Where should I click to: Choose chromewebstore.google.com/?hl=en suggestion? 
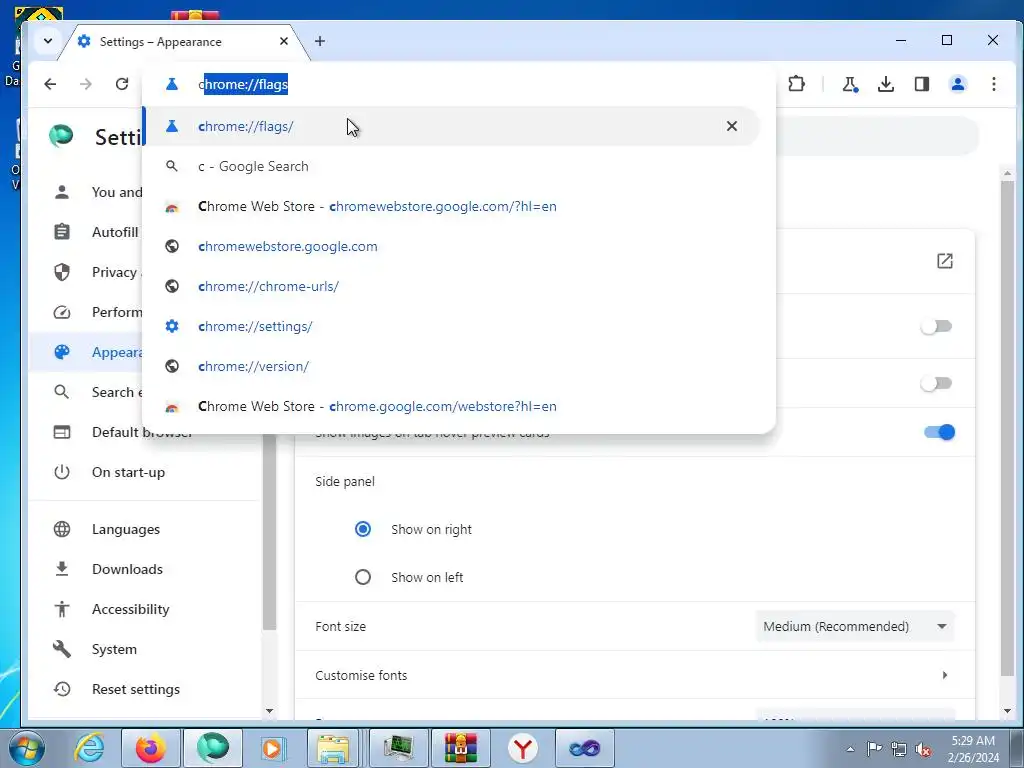point(451,206)
